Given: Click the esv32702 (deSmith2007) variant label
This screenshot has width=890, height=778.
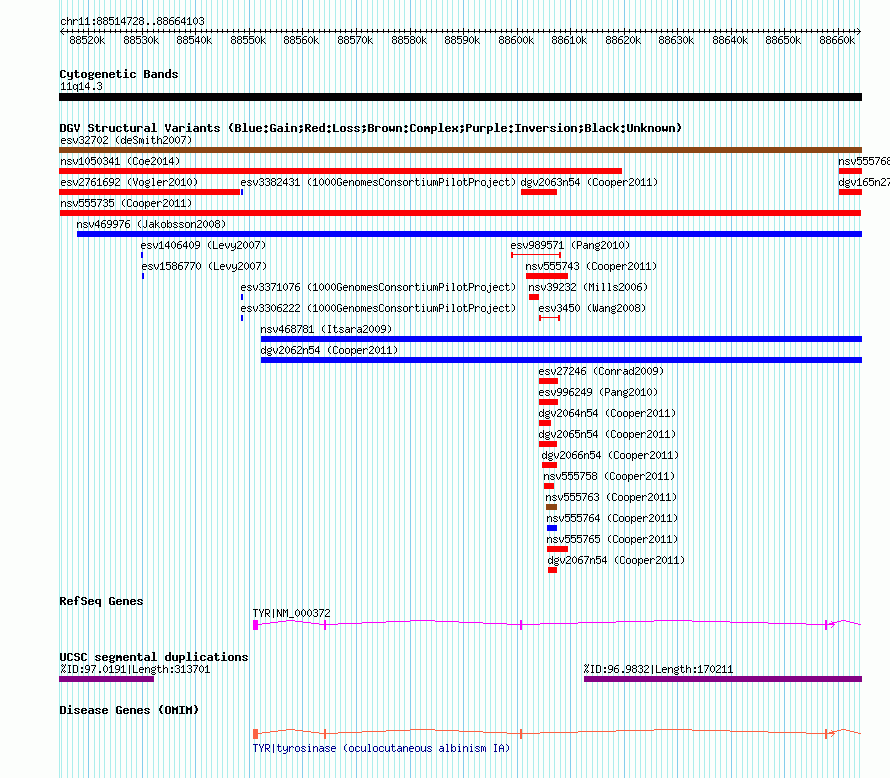Looking at the screenshot, I should click(x=126, y=140).
